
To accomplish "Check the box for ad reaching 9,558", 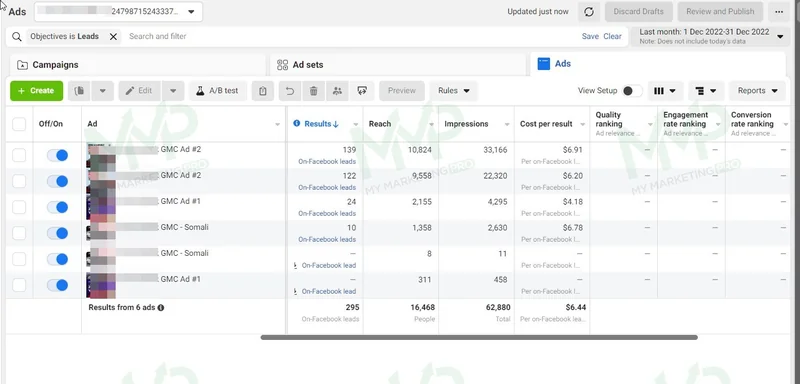I will coord(19,181).
